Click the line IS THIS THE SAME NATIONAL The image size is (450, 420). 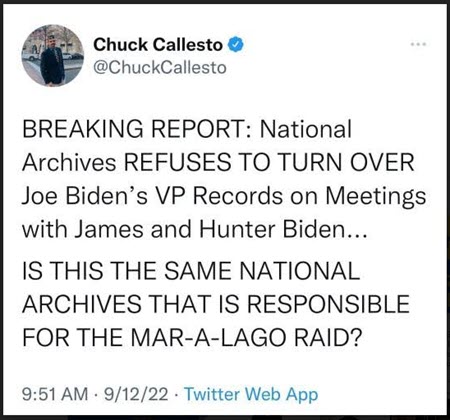(x=191, y=270)
